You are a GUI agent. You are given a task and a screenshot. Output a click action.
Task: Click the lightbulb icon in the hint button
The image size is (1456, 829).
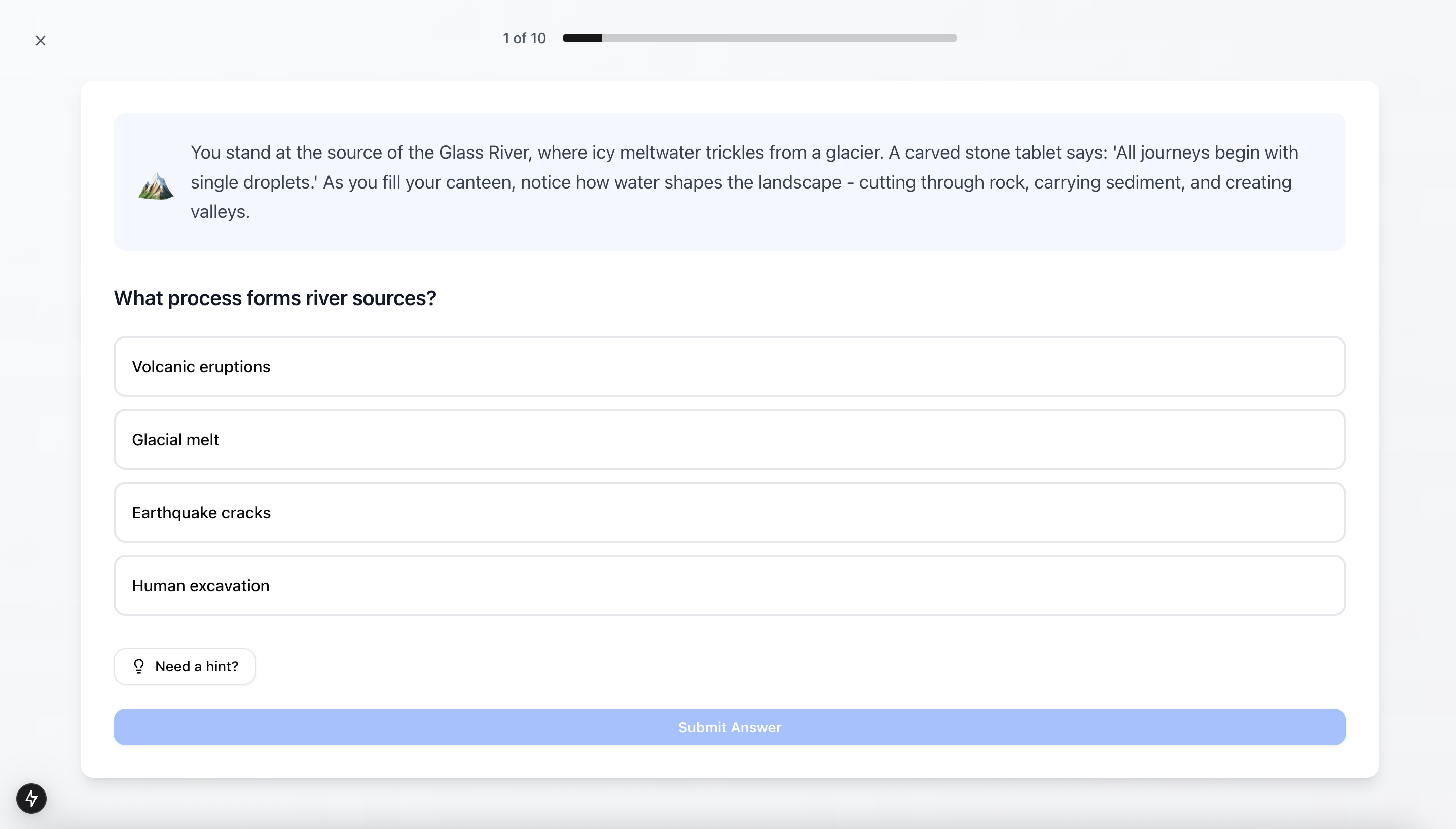point(138,666)
